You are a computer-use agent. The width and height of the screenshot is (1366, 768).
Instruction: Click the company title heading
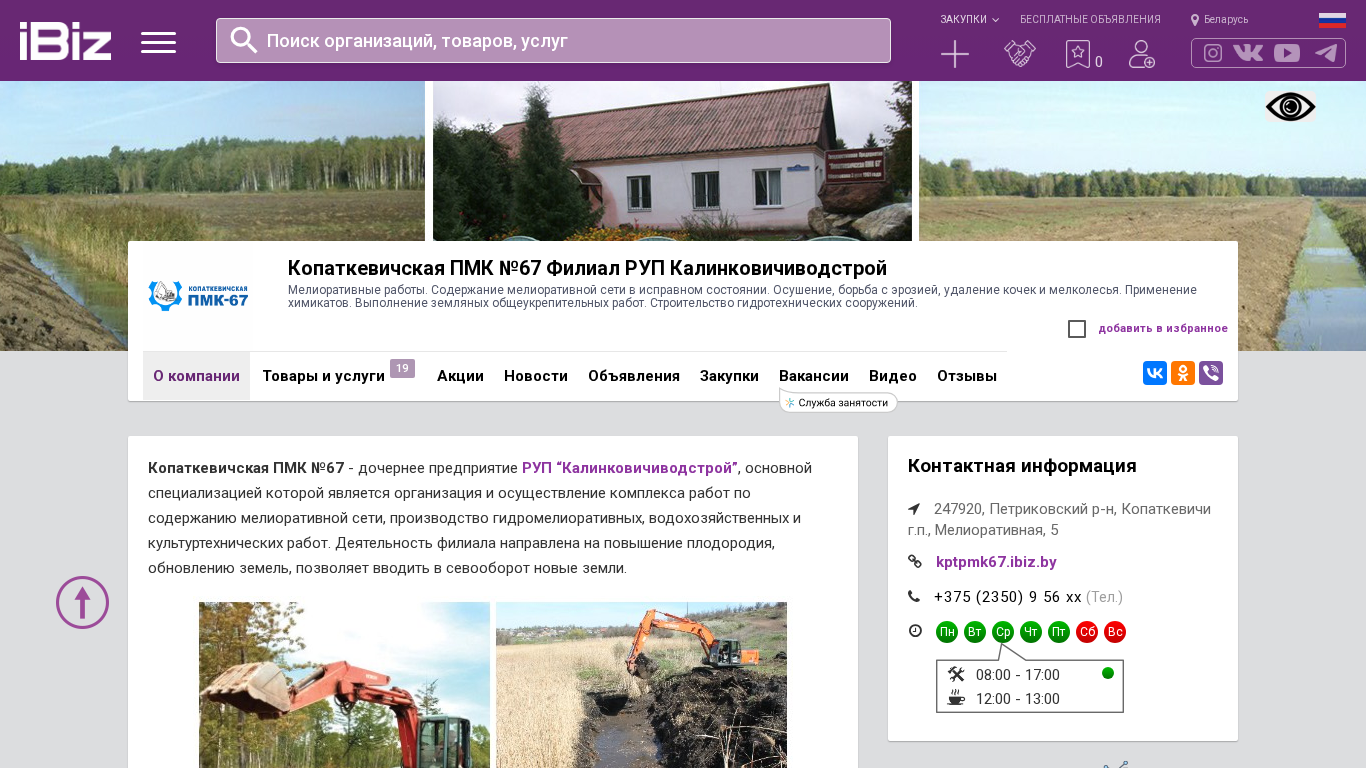[x=587, y=268]
